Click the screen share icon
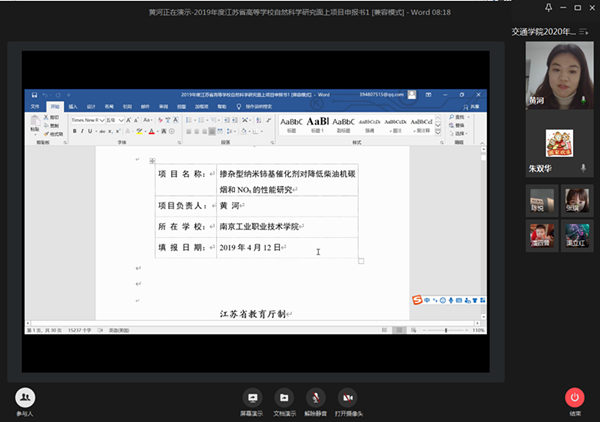This screenshot has height=422, width=600. pyautogui.click(x=252, y=397)
